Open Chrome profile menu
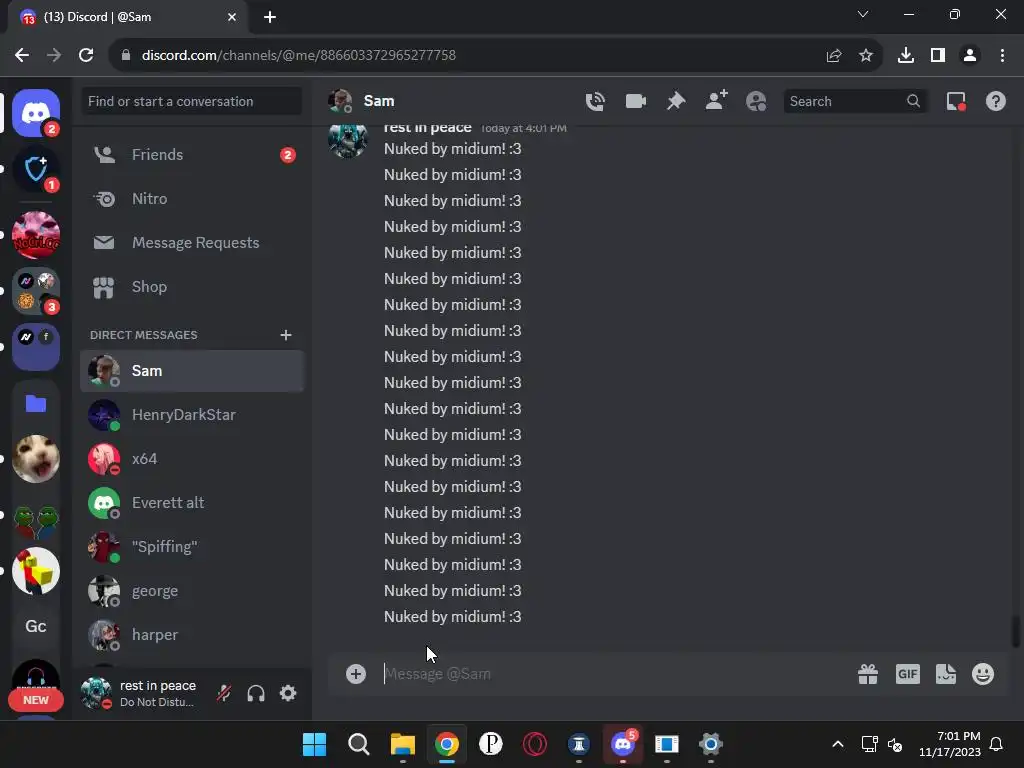Screen dimensions: 1024x768 (x=970, y=56)
